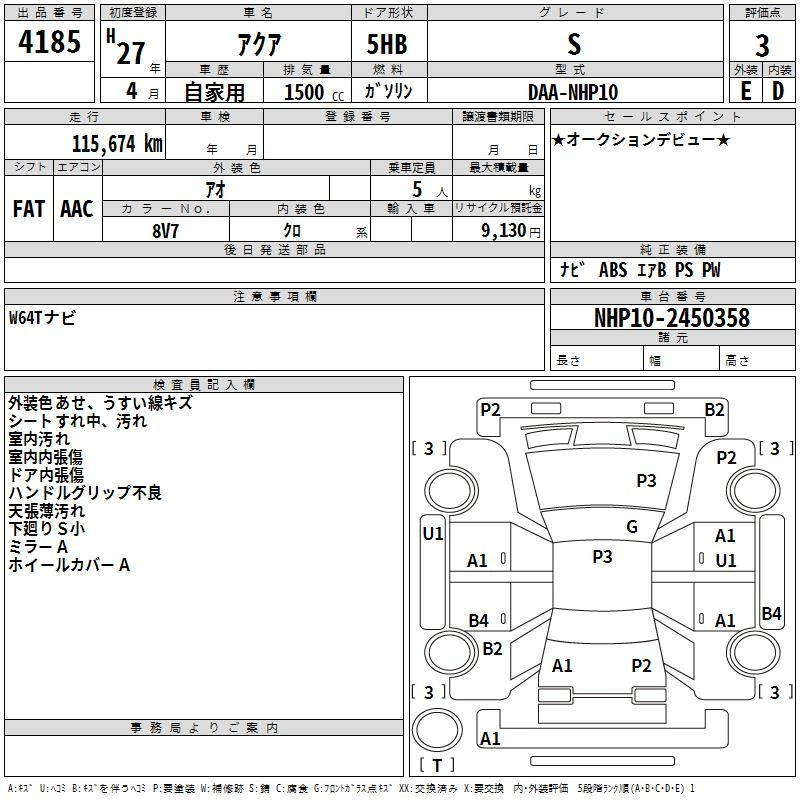Click chassis number NHP10-2450358
800x800 pixels.
pyautogui.click(x=671, y=318)
